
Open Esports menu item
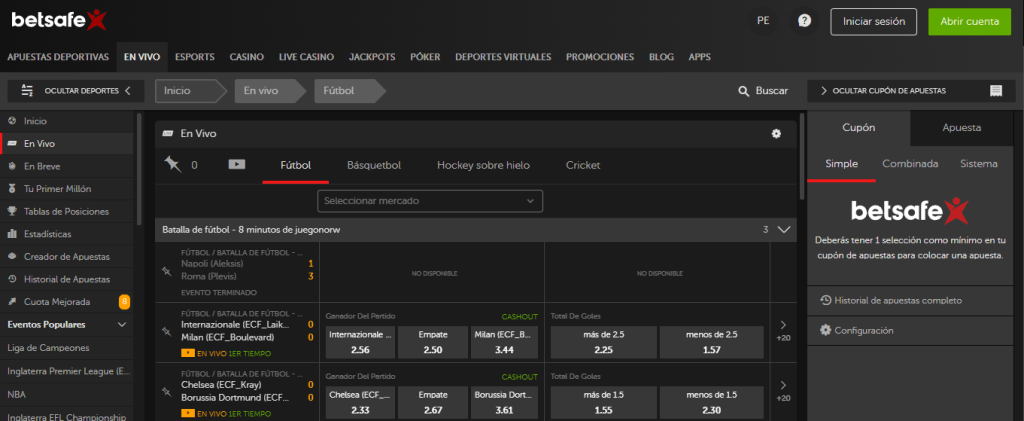(x=195, y=57)
